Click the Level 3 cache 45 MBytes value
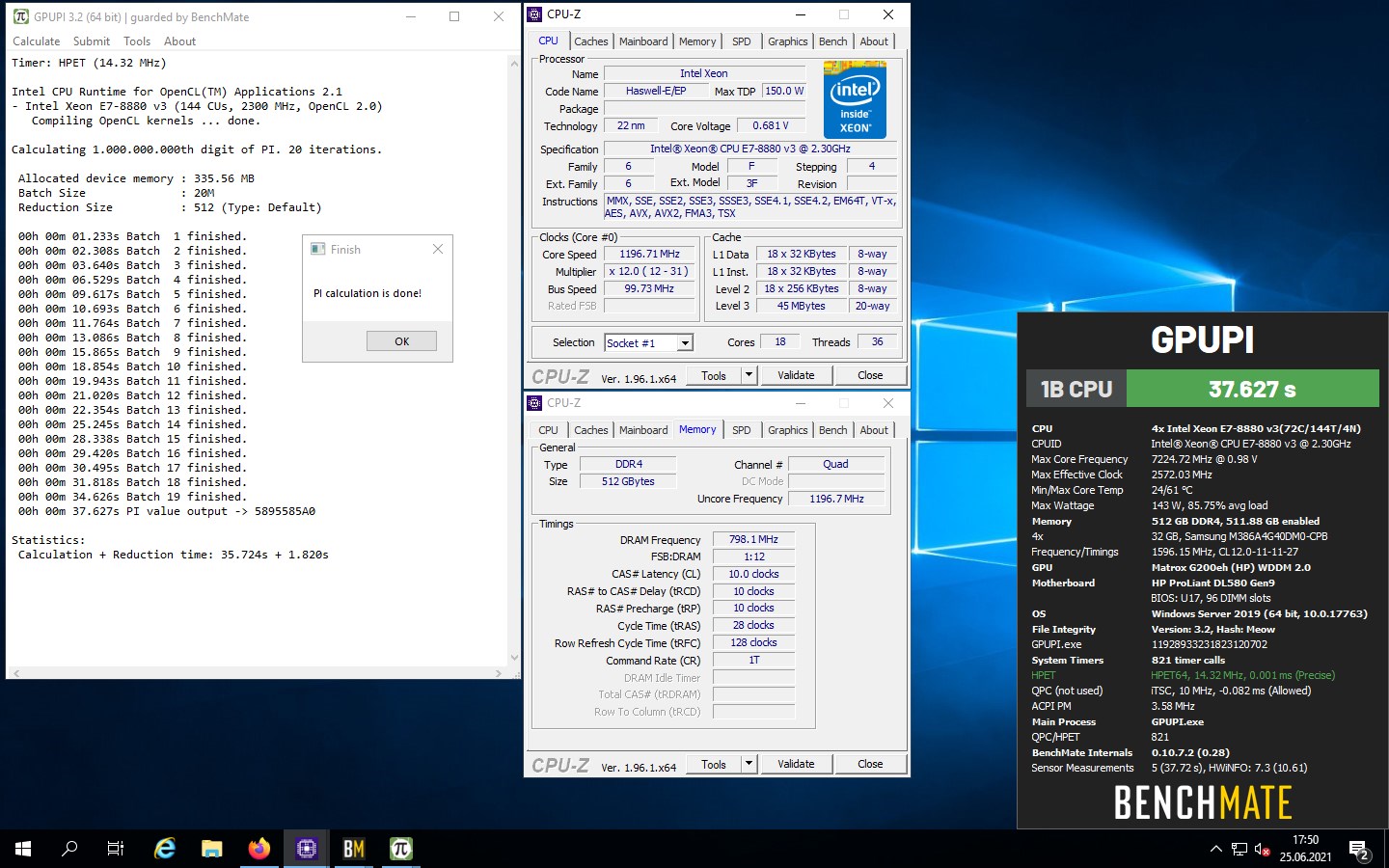The image size is (1389, 868). (802, 307)
